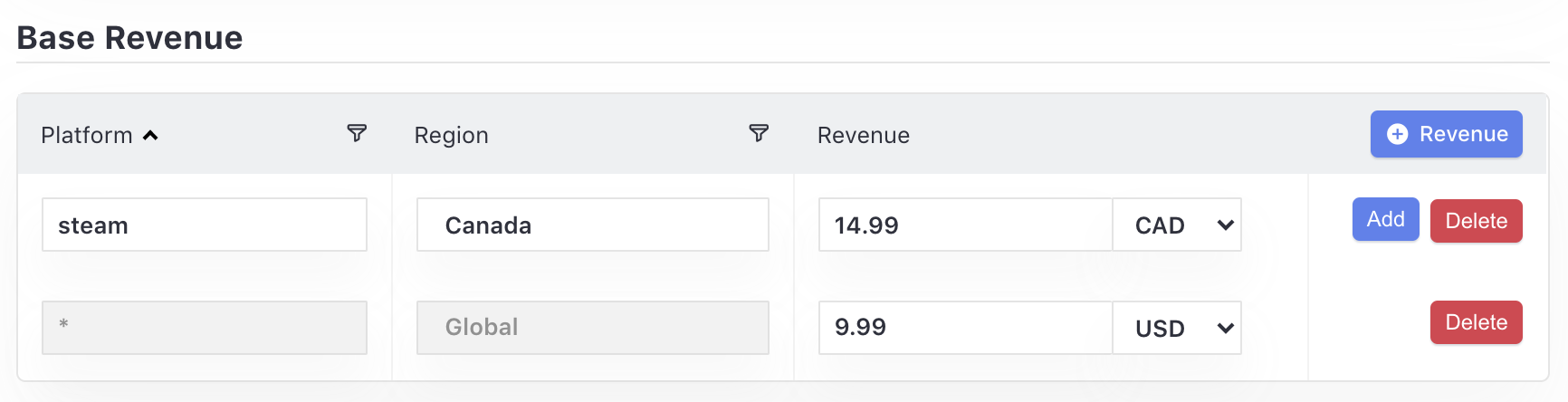Toggle the Platform sort arrow
This screenshot has height=402, width=1568.
[150, 136]
